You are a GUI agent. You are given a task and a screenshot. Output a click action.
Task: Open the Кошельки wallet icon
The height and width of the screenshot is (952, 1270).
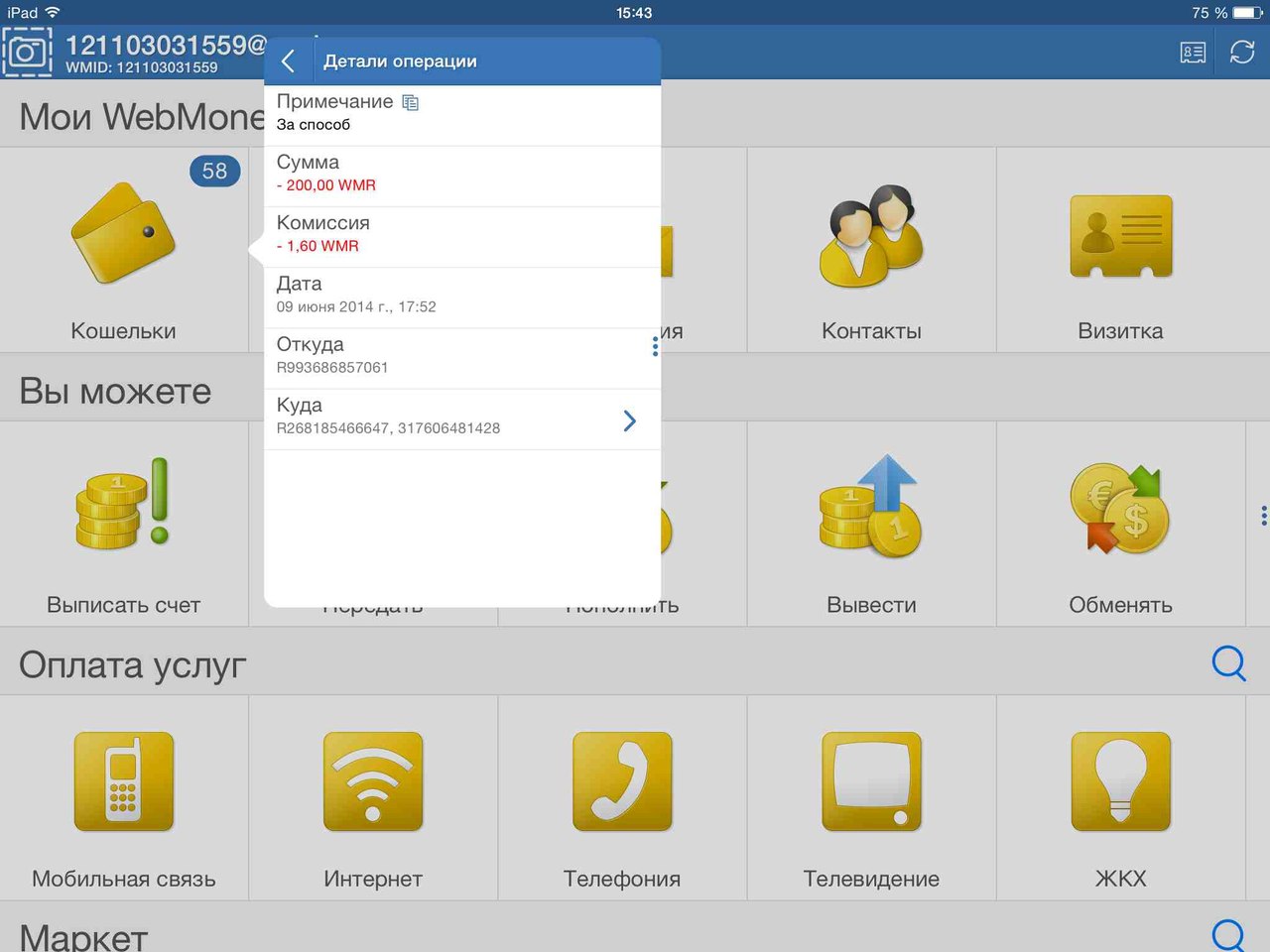tap(123, 233)
